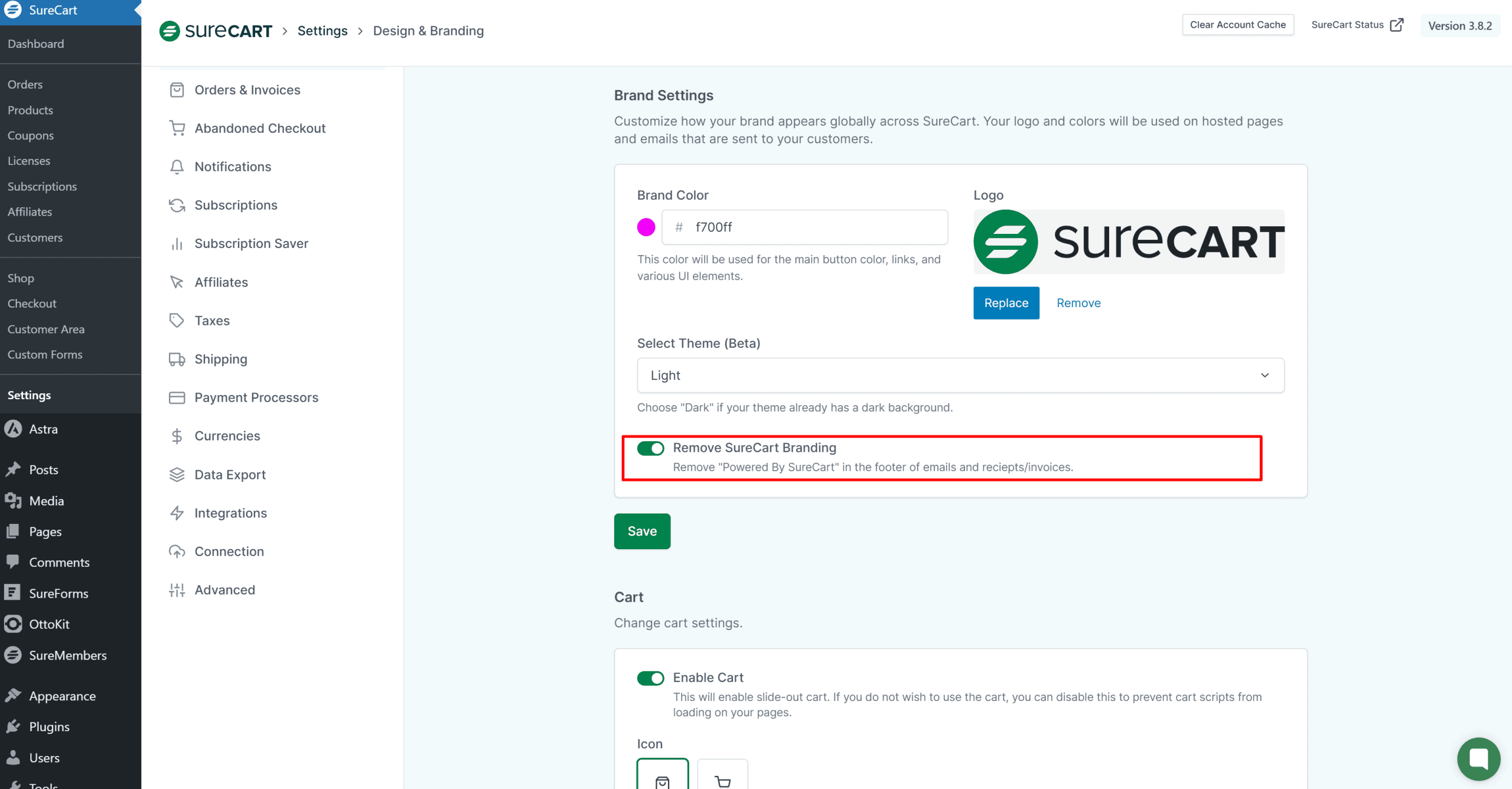Image resolution: width=1512 pixels, height=789 pixels.
Task: Click the magenta brand color swatch
Action: (x=646, y=227)
